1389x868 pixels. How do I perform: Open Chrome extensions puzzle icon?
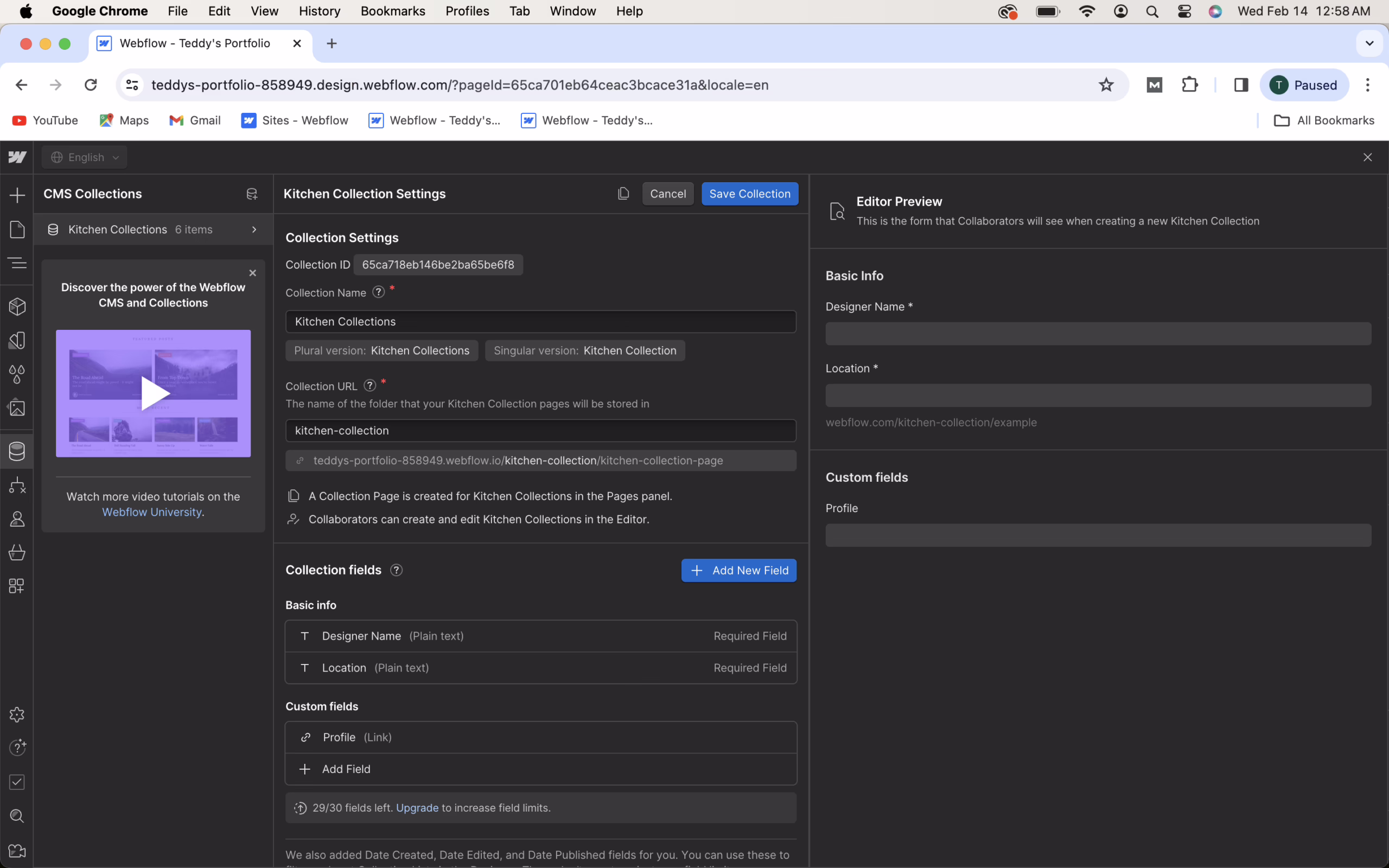1190,85
